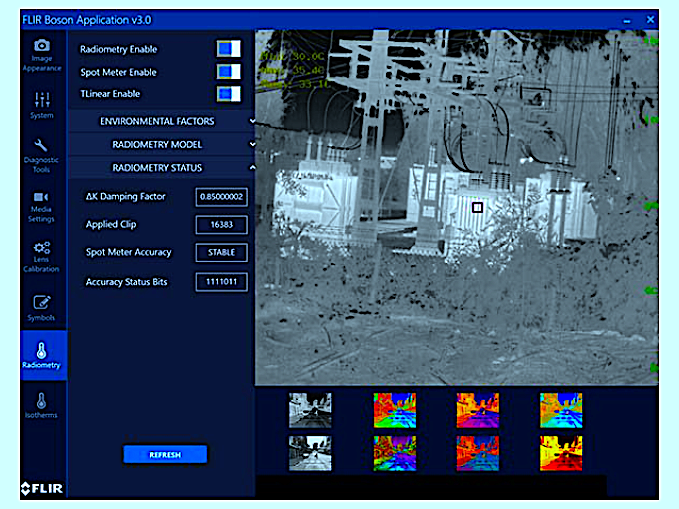Minimize the FLIR Boson Application window
This screenshot has width=679, height=509.
click(x=627, y=20)
